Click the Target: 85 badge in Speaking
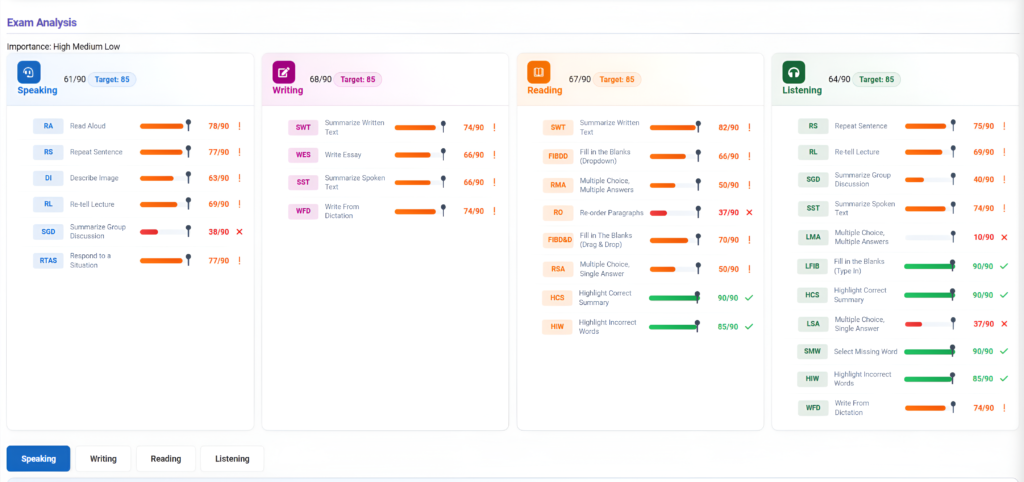 [111, 79]
